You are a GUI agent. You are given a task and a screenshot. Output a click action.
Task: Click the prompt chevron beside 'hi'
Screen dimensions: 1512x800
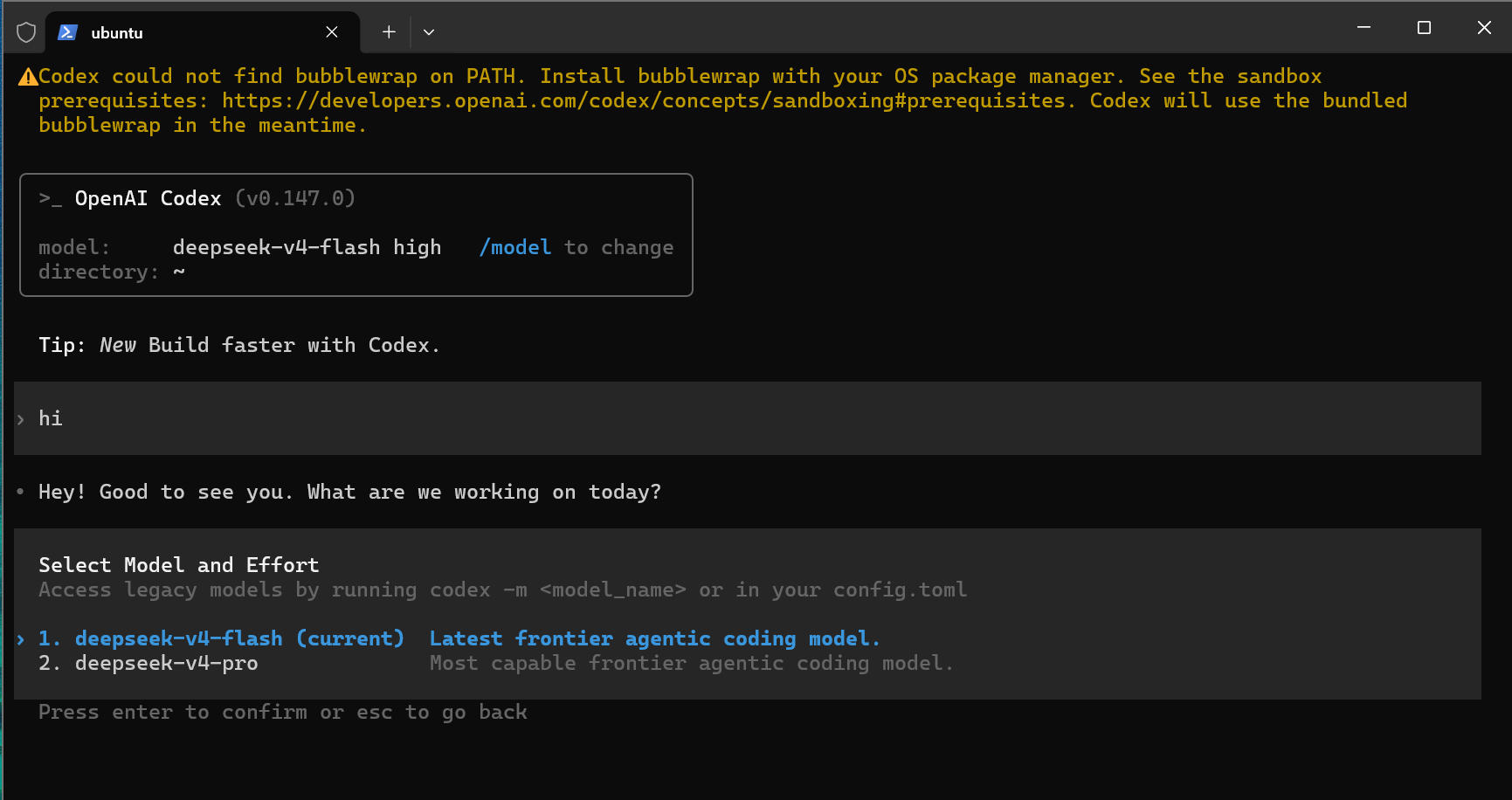pyautogui.click(x=21, y=419)
